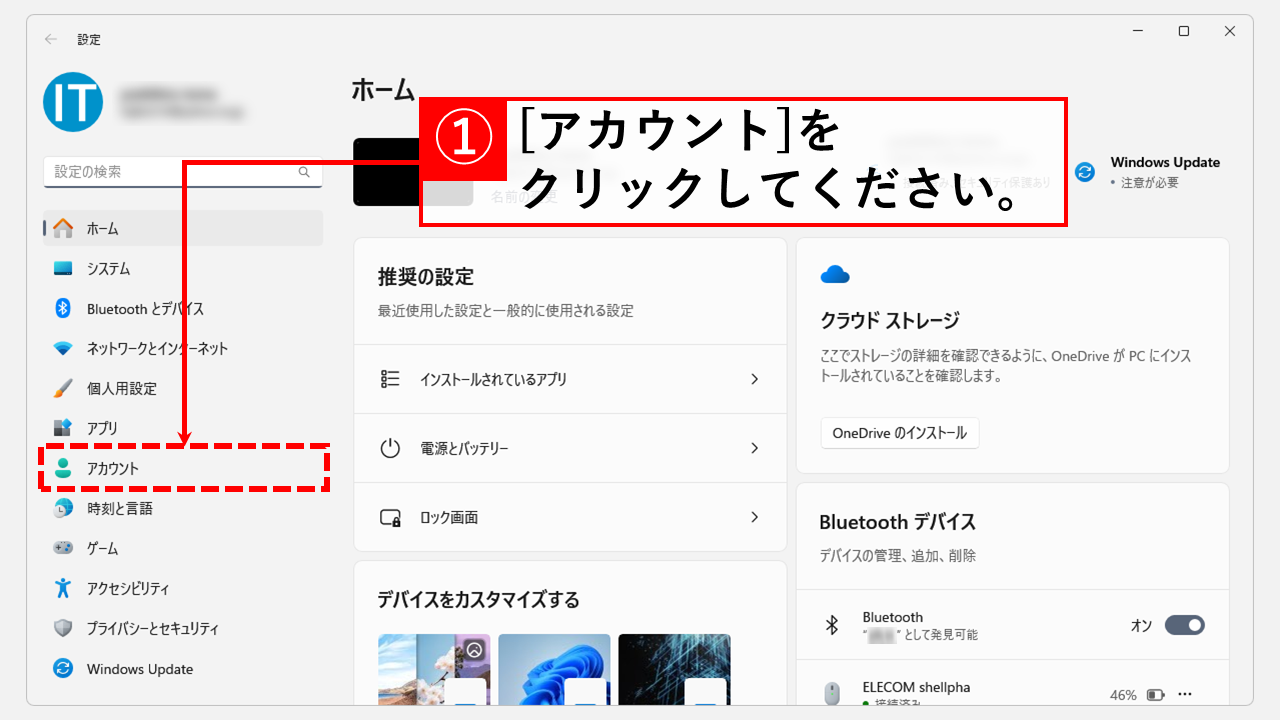Viewport: 1280px width, 720px height.
Task: Click the デバイスをカスタマイズする heading
Action: click(x=478, y=600)
